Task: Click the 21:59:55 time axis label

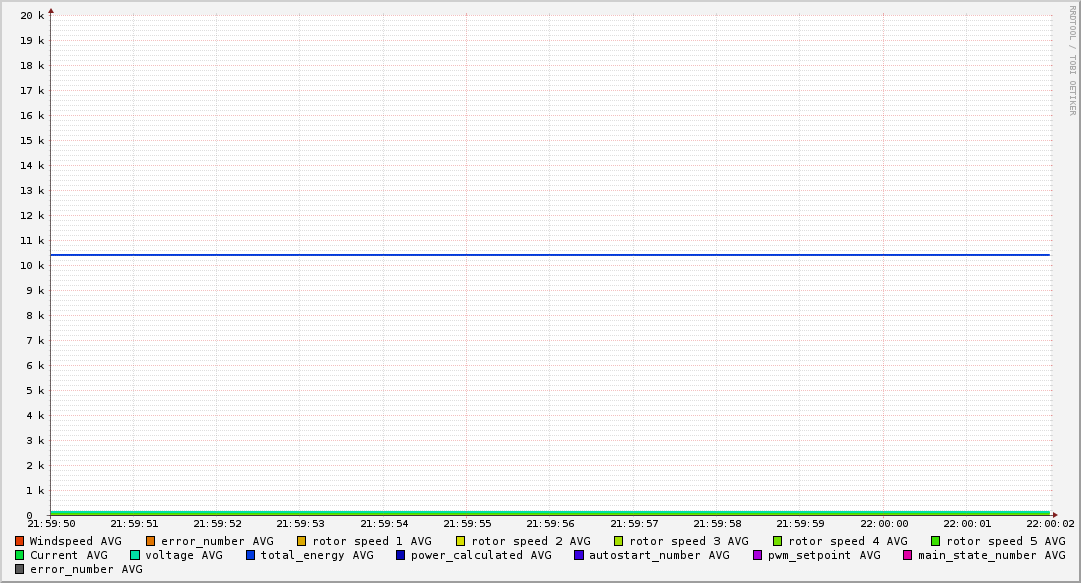Action: [467, 523]
